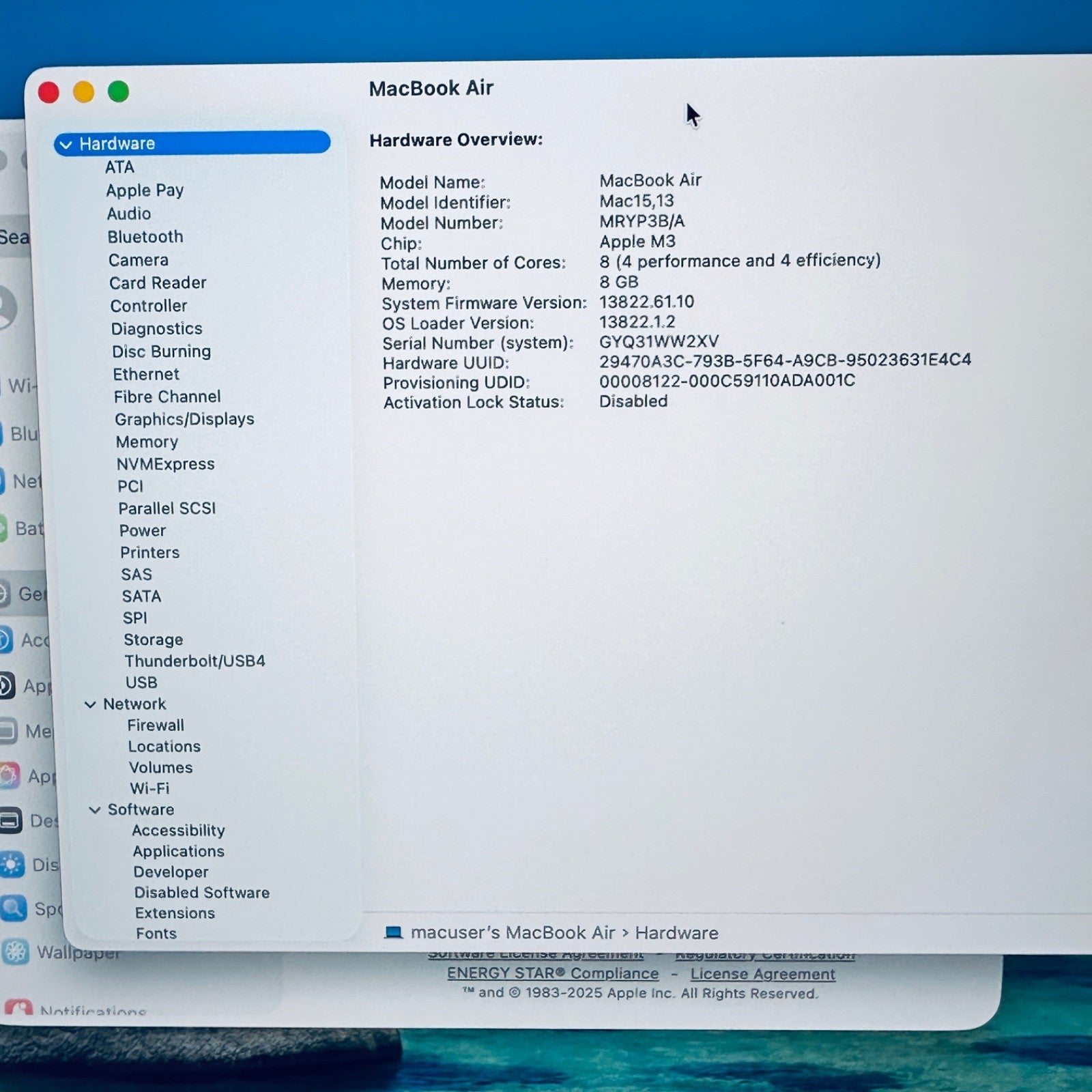Select Wi-Fi under the Network section
Viewport: 1092px width, 1092px height.
click(149, 788)
